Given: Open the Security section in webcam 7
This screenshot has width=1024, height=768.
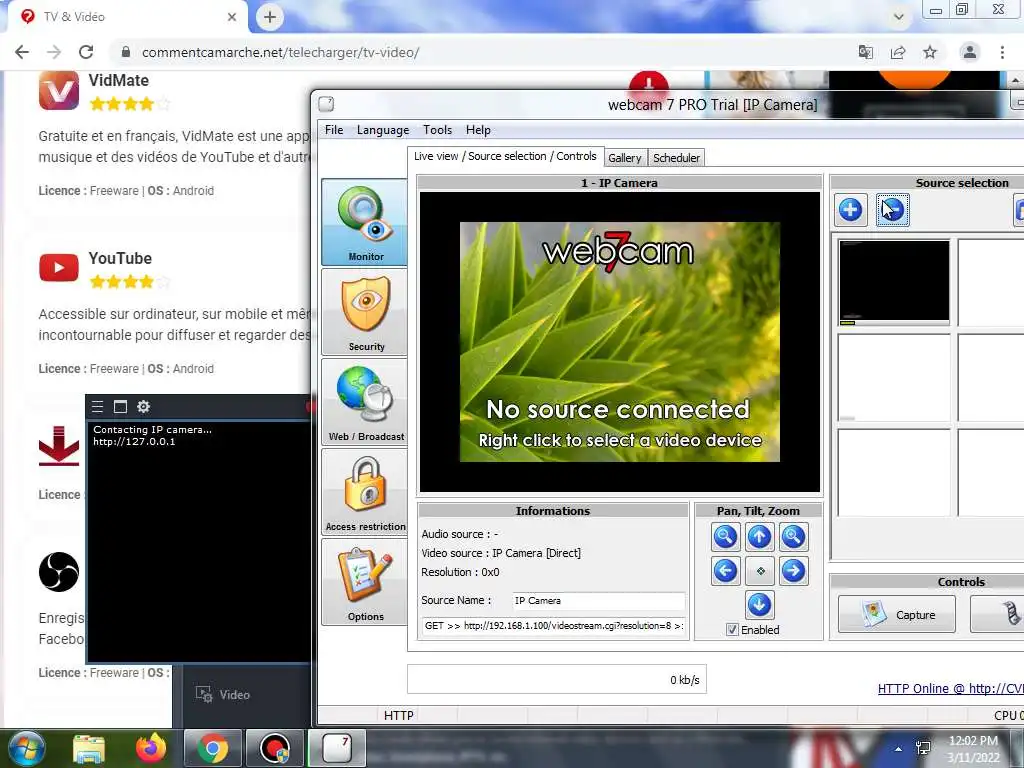Looking at the screenshot, I should pos(364,312).
